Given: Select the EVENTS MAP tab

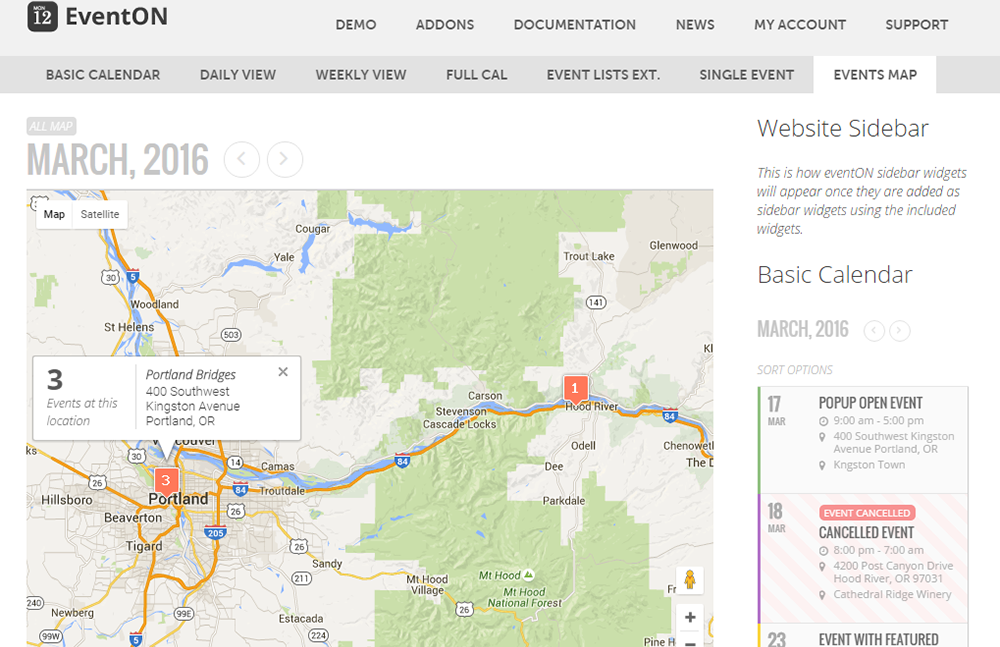Looking at the screenshot, I should click(x=875, y=75).
